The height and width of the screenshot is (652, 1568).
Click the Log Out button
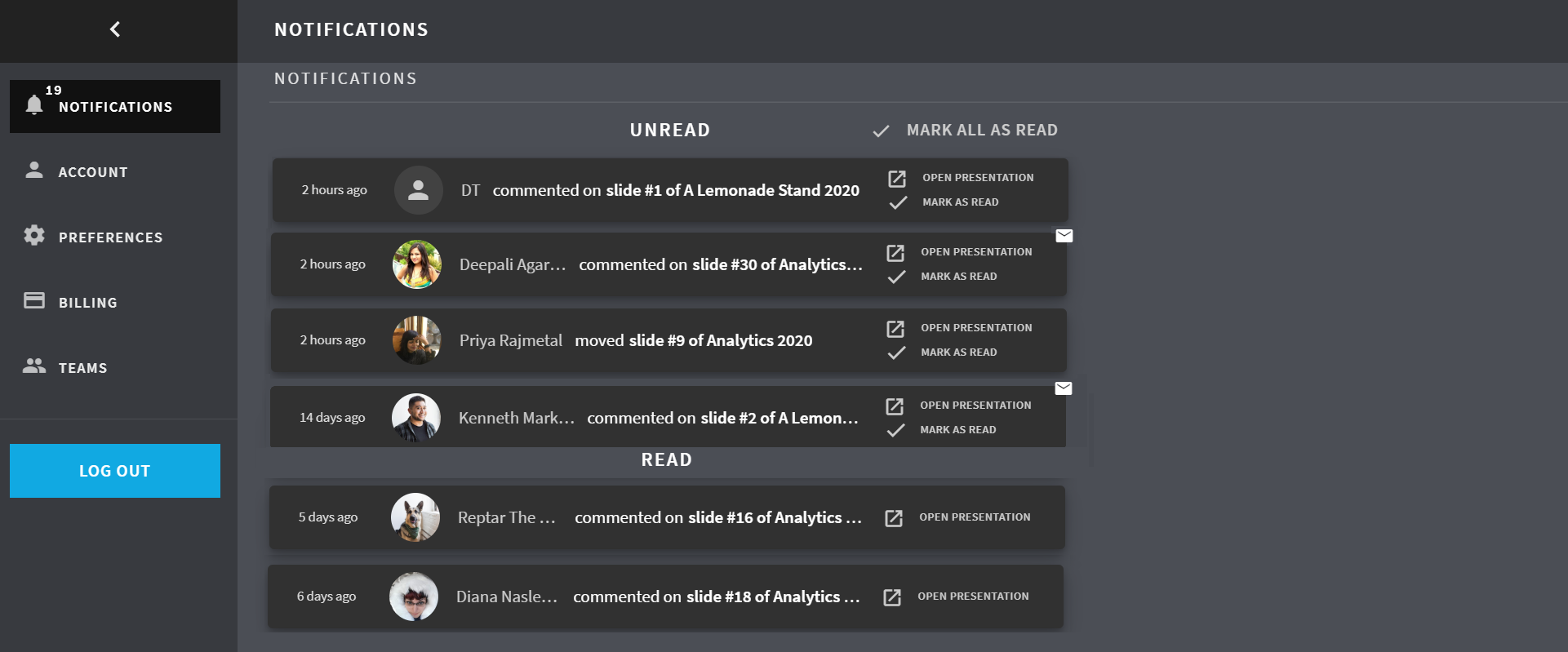(115, 471)
